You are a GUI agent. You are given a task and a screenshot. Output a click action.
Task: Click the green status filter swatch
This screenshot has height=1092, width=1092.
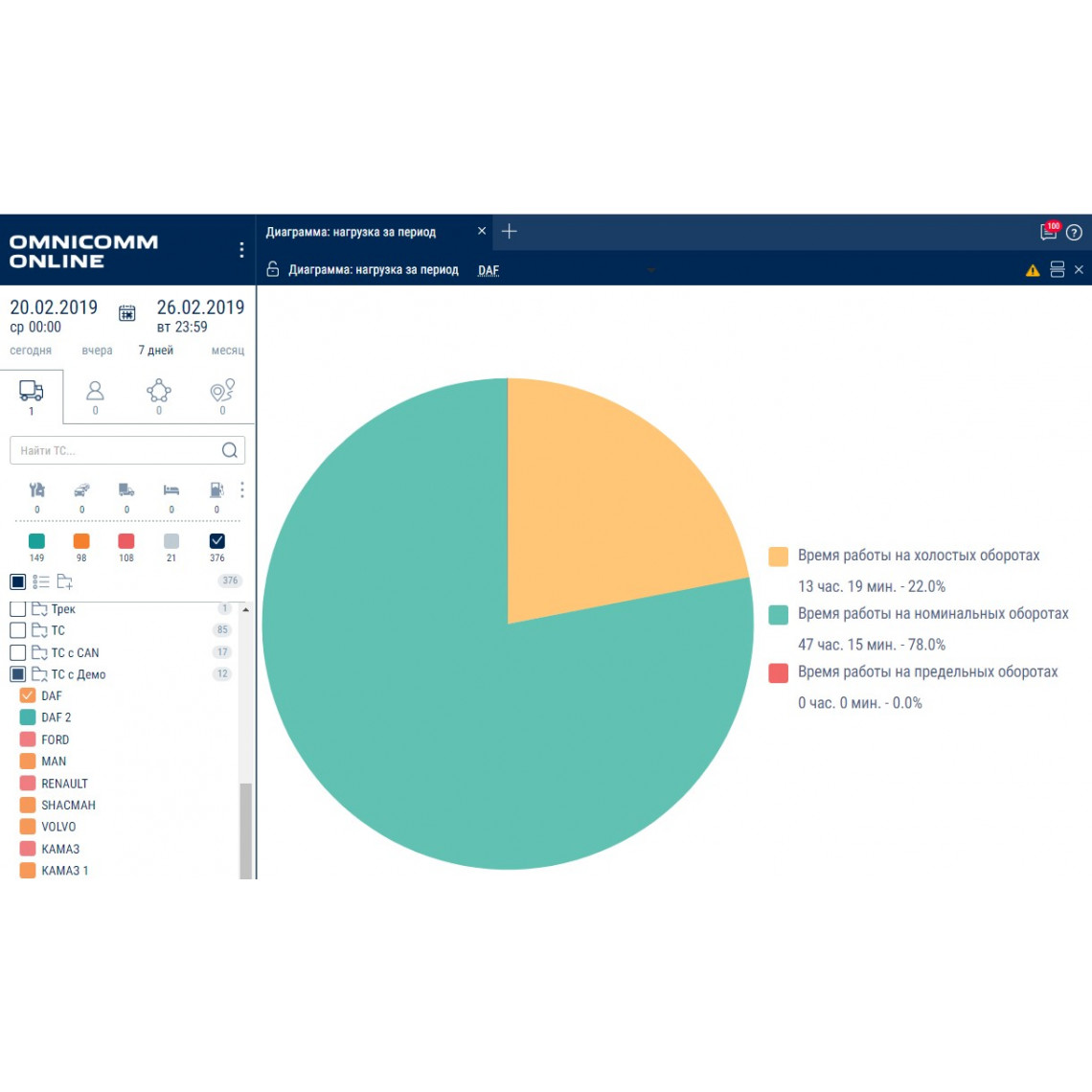(36, 541)
